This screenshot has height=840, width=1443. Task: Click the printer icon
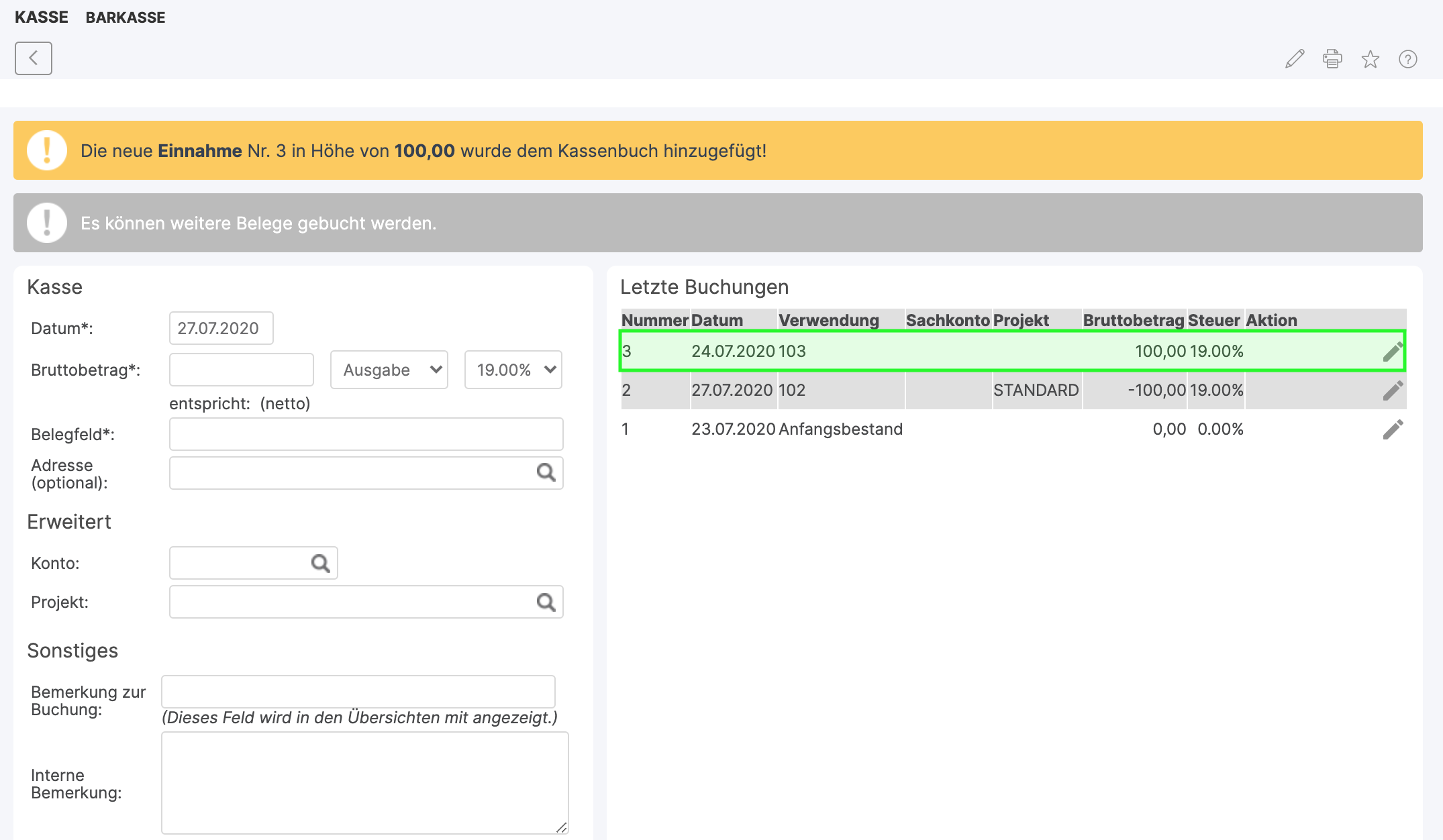(1332, 59)
